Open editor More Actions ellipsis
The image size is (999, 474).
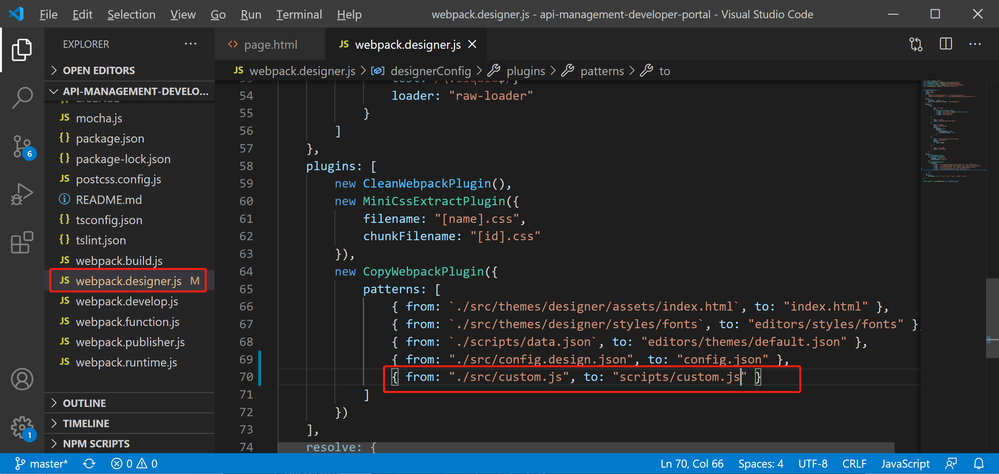975,45
